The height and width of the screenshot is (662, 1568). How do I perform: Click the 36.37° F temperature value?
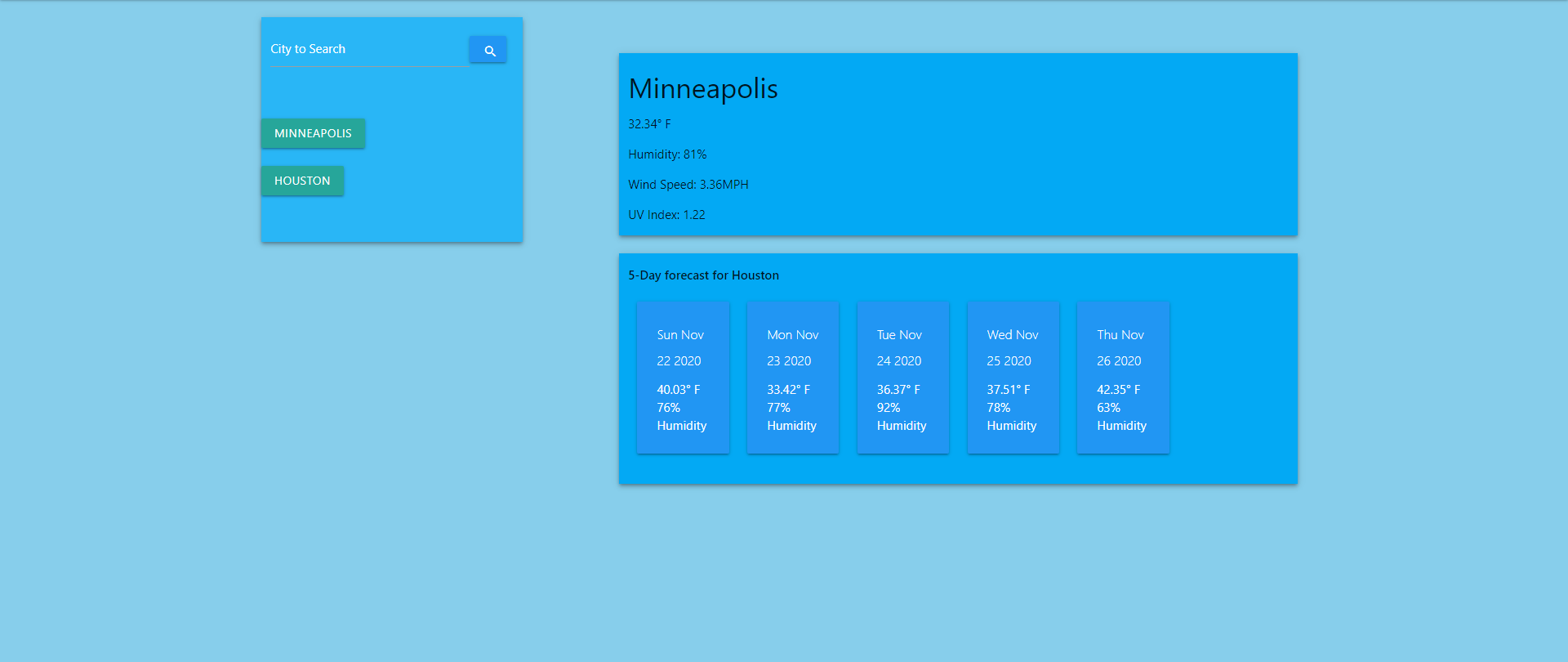(898, 390)
